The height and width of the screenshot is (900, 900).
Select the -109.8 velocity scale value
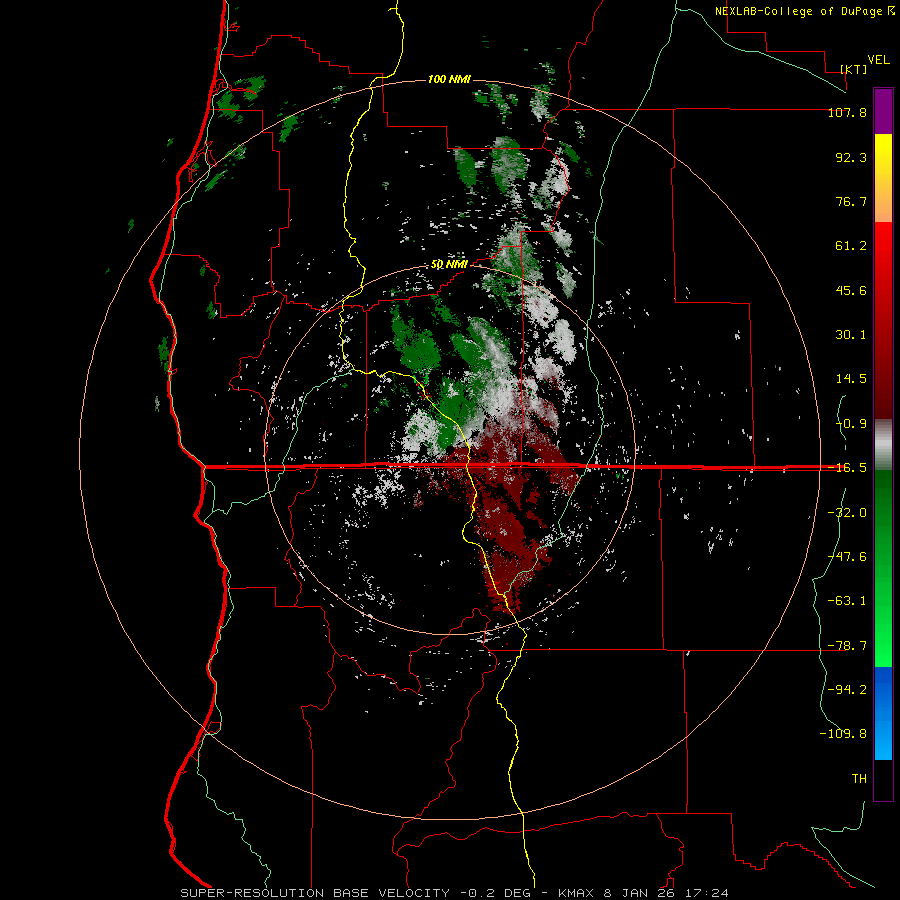coord(843,734)
